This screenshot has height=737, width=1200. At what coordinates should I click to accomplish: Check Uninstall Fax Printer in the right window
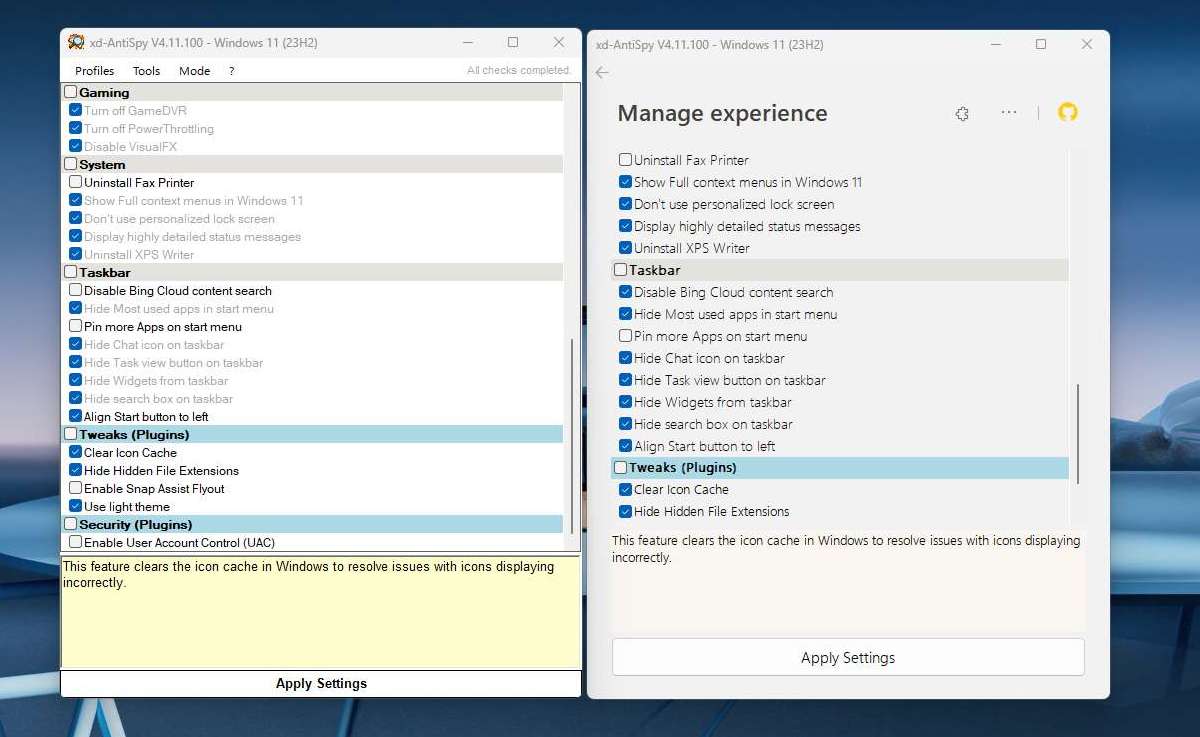(625, 160)
